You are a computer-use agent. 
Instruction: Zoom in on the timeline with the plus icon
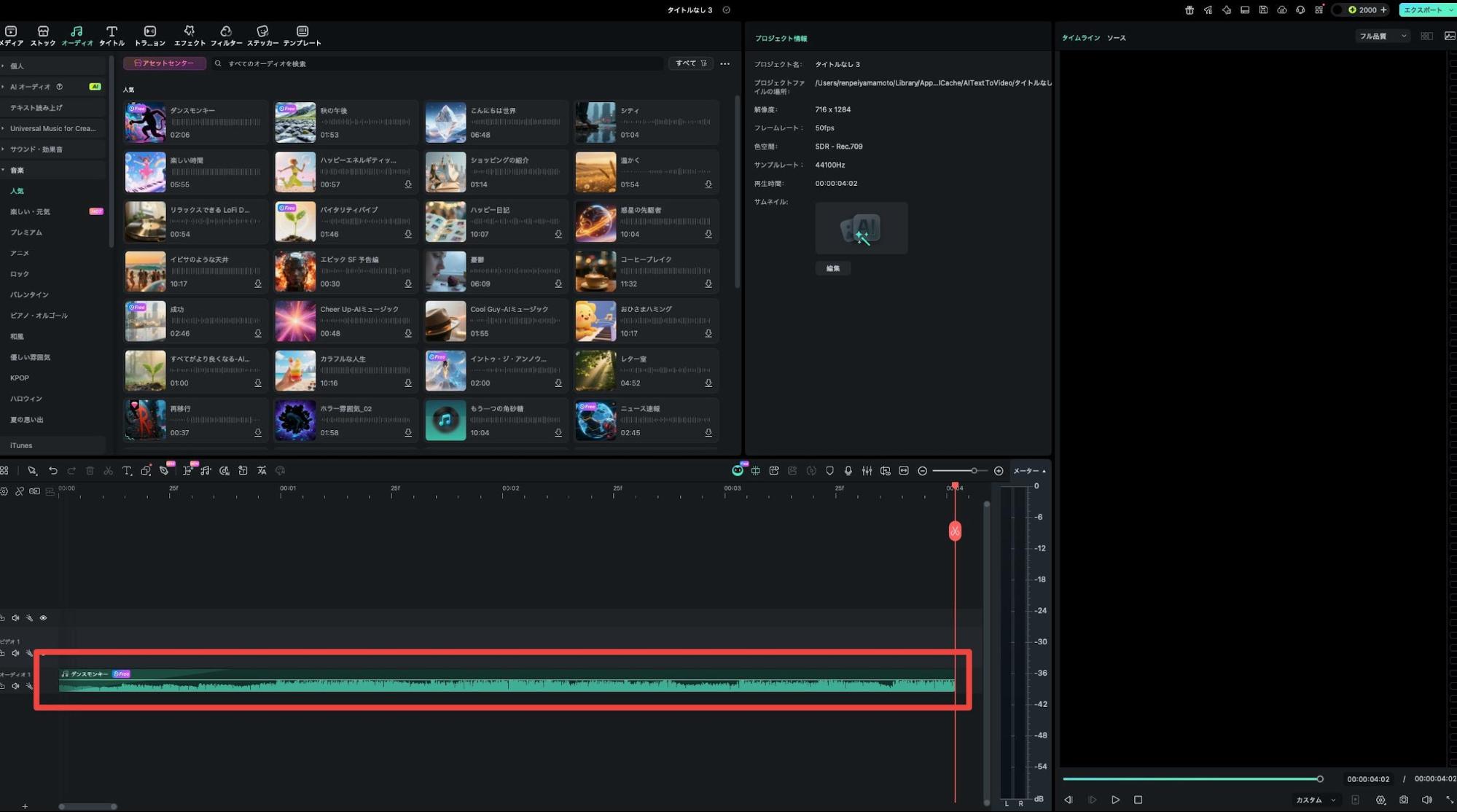999,470
